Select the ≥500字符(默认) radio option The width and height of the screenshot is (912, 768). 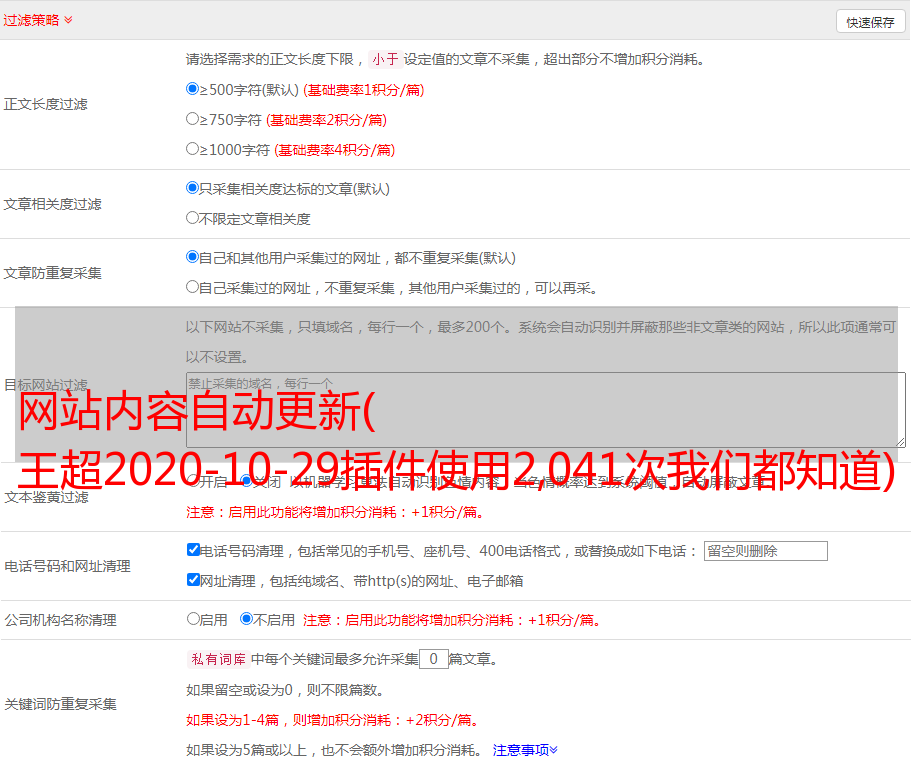click(x=192, y=89)
